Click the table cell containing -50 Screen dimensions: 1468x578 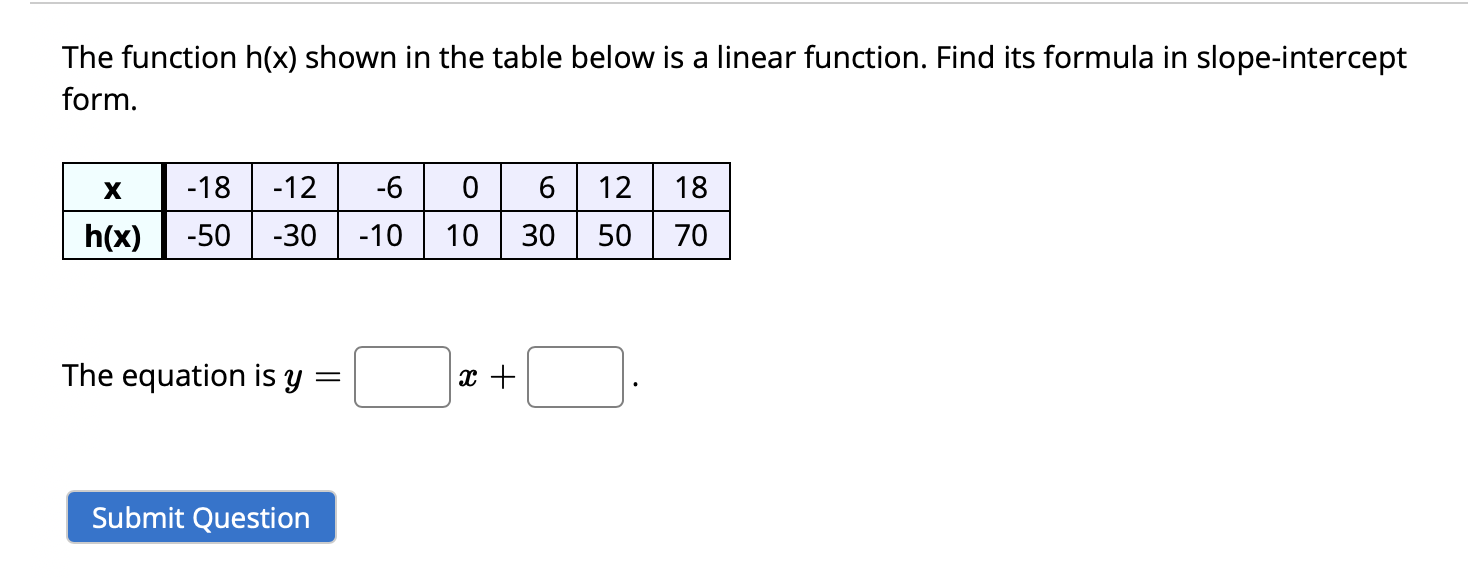(x=207, y=237)
